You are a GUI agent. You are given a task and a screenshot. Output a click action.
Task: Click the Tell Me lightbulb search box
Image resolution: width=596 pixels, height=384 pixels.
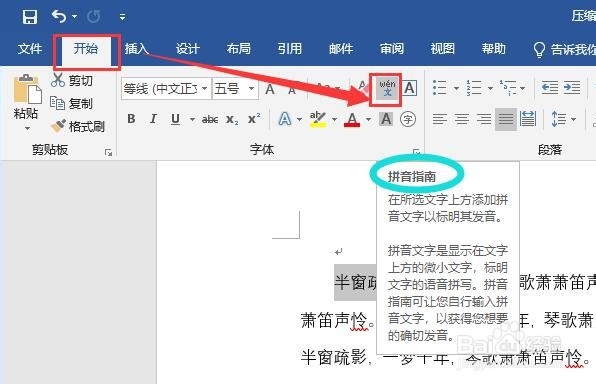pyautogui.click(x=564, y=49)
